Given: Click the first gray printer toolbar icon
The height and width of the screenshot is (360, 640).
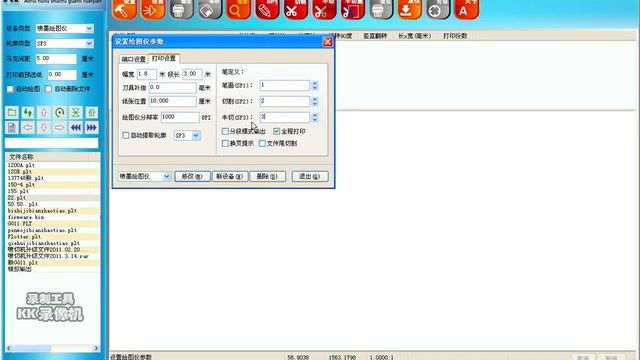Looking at the screenshot, I should click(181, 9).
